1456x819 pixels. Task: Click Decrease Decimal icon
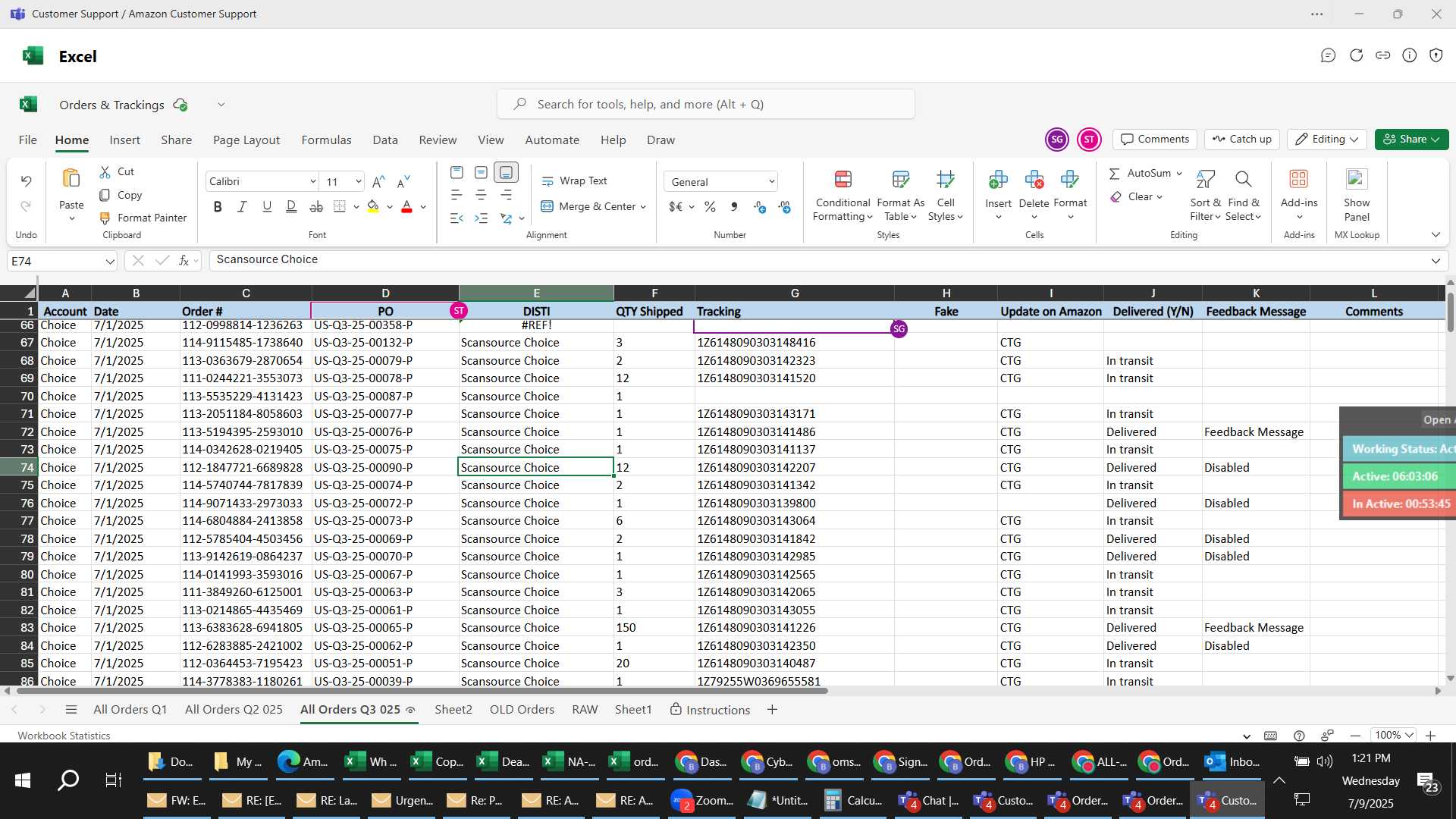pos(784,207)
